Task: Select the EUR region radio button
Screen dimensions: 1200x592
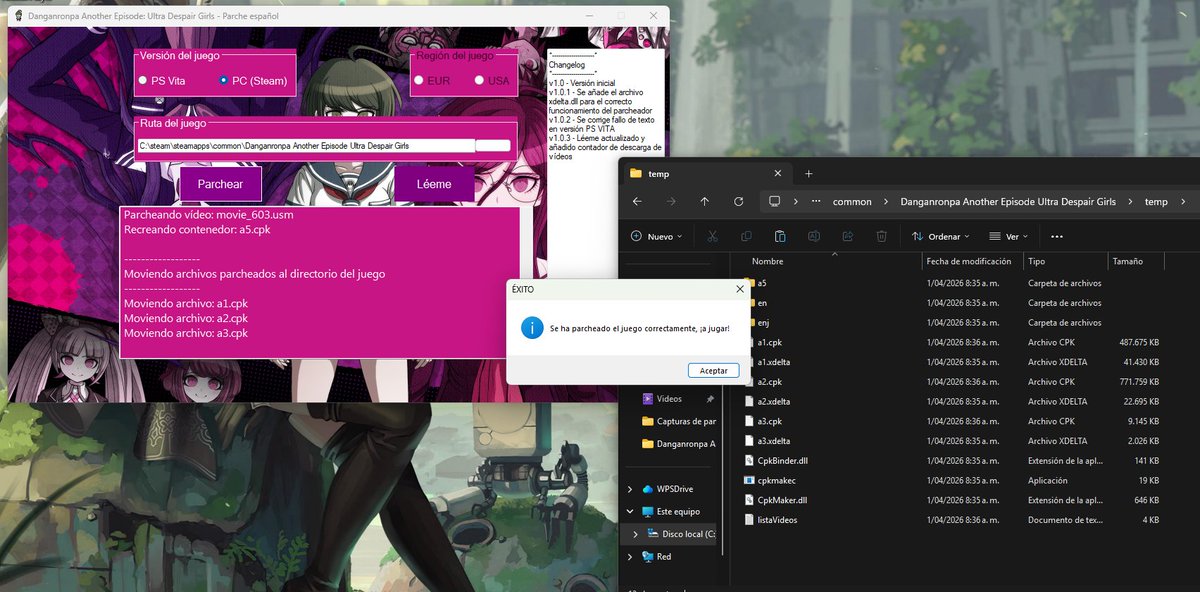Action: coord(419,80)
